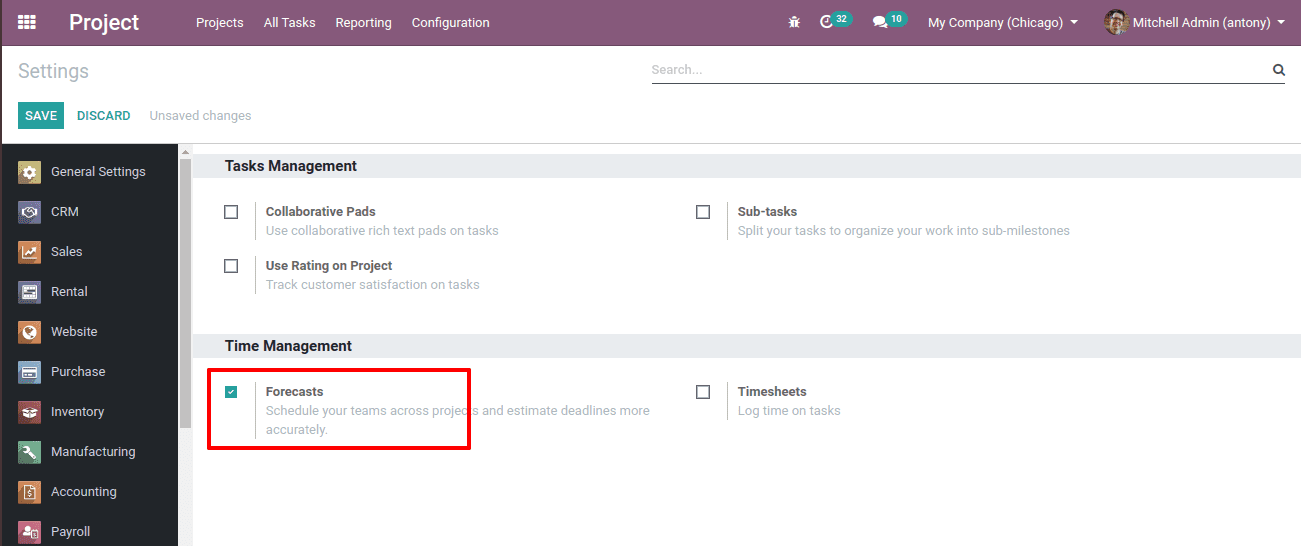Open the conversations chat bubble icon

tap(880, 22)
